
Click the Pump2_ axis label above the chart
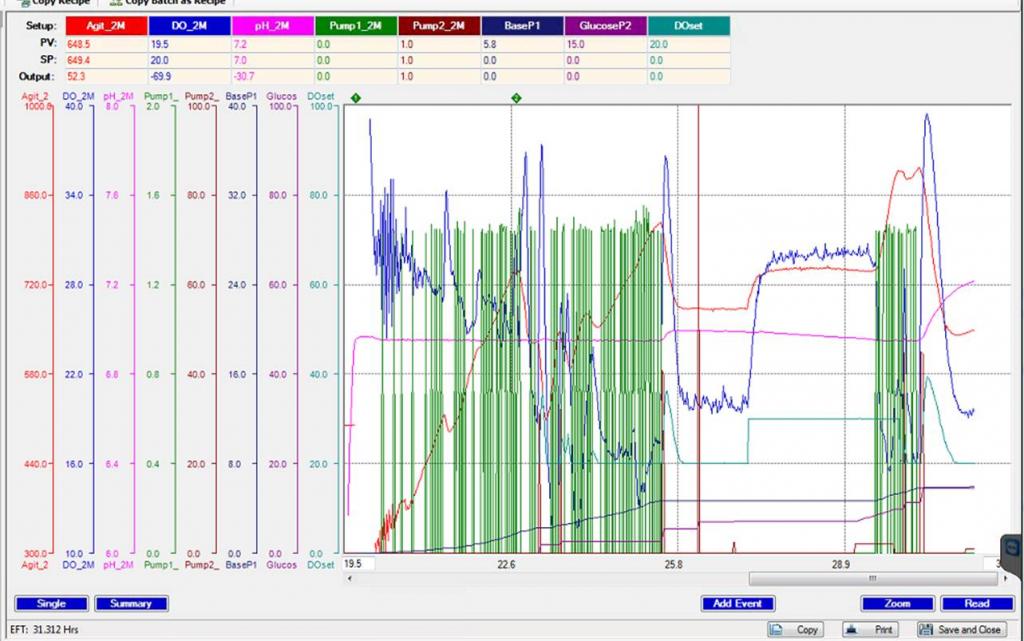point(202,96)
